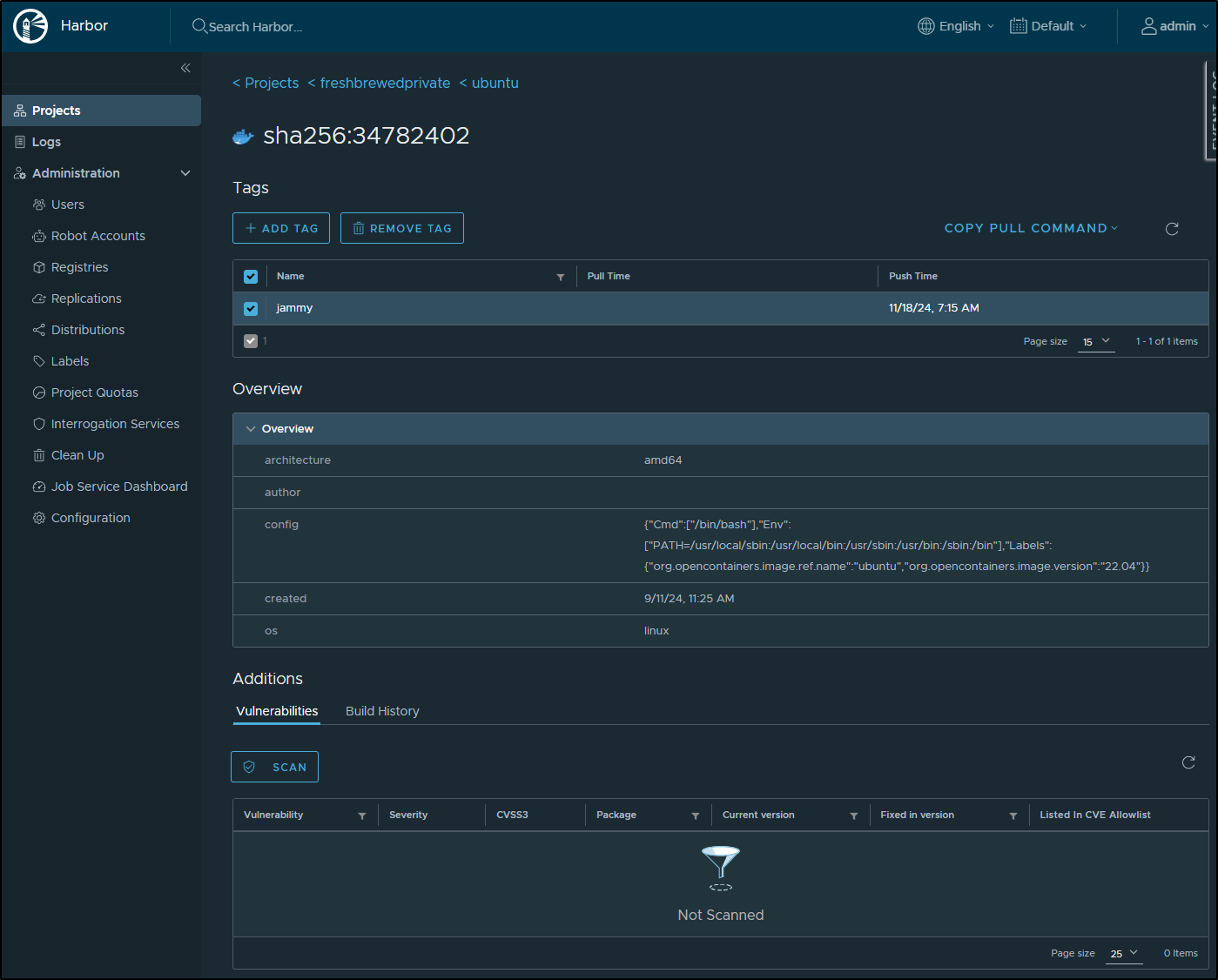Click Listed In CVE Allowlist header

1095,815
